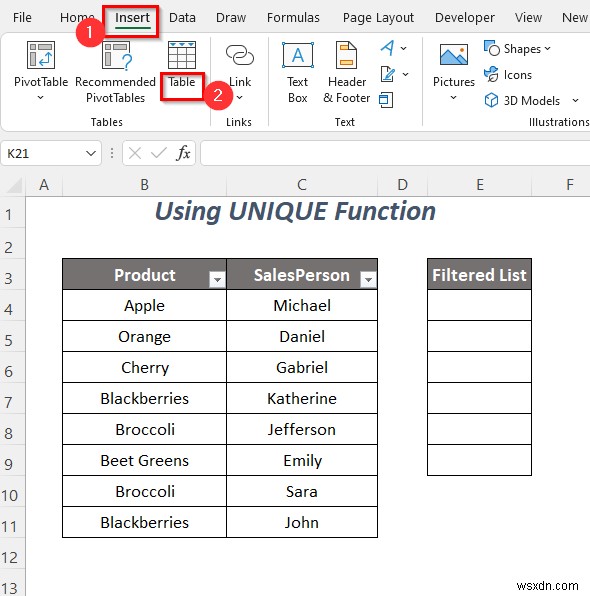Click the Pictures icon
This screenshot has width=590, height=596.
[x=454, y=55]
